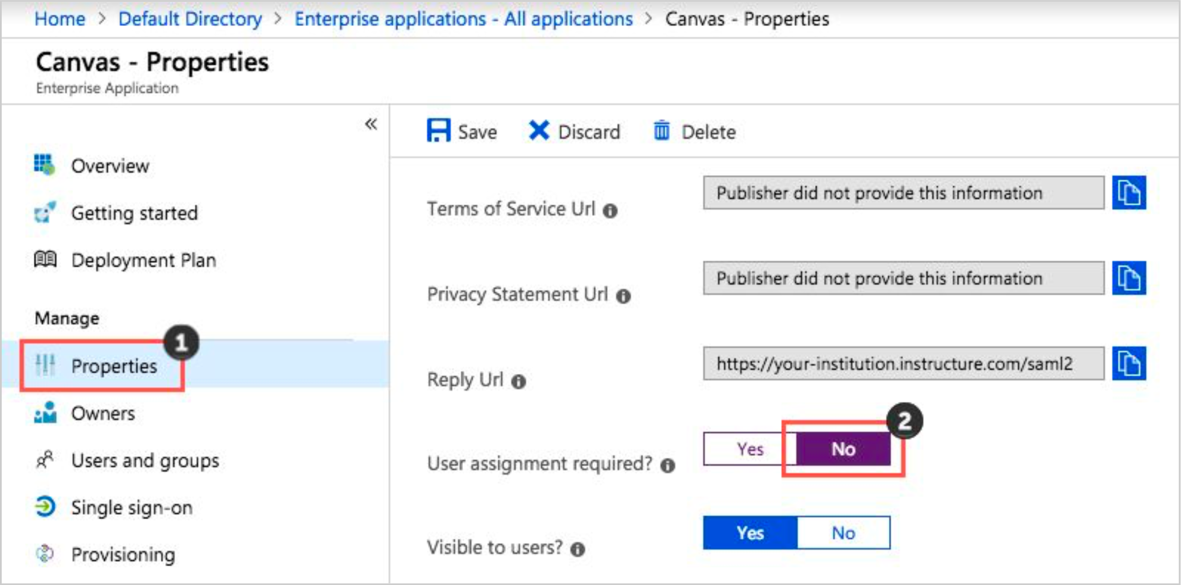Image resolution: width=1181 pixels, height=585 pixels.
Task: Copy the Privacy Statement Url value
Action: pos(1129,278)
